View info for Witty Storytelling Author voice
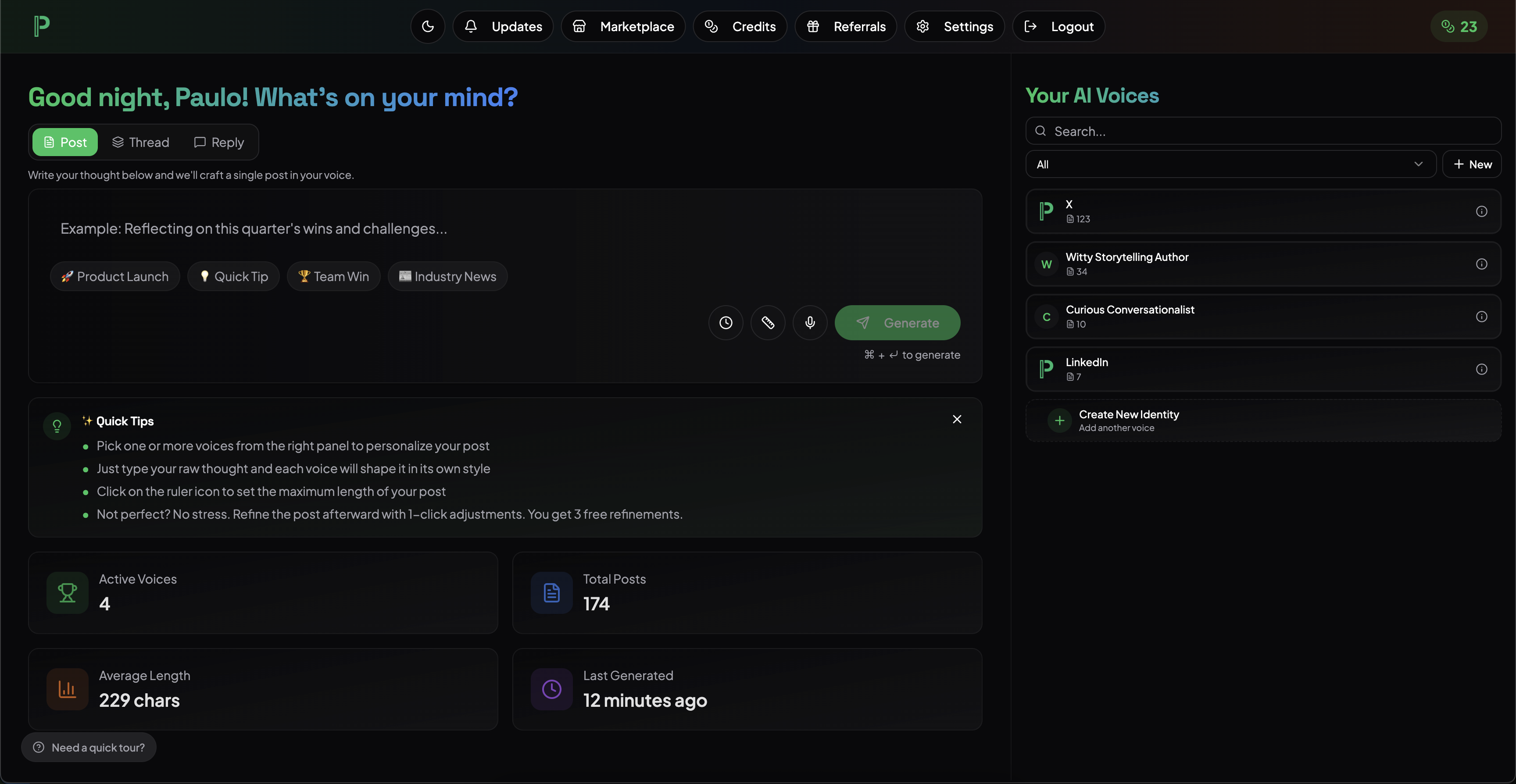 [x=1482, y=264]
